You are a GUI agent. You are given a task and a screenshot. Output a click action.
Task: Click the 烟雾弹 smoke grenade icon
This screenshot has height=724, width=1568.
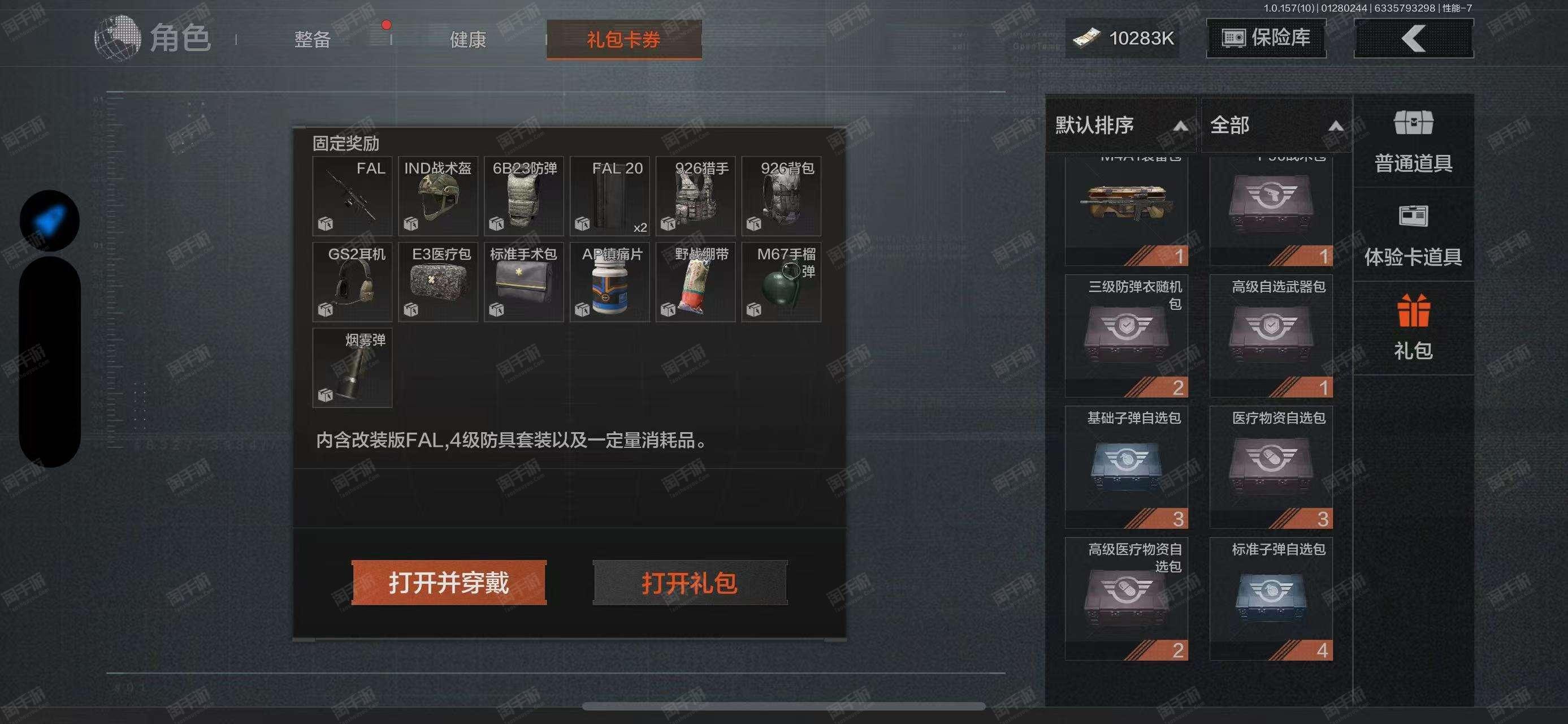tap(353, 368)
